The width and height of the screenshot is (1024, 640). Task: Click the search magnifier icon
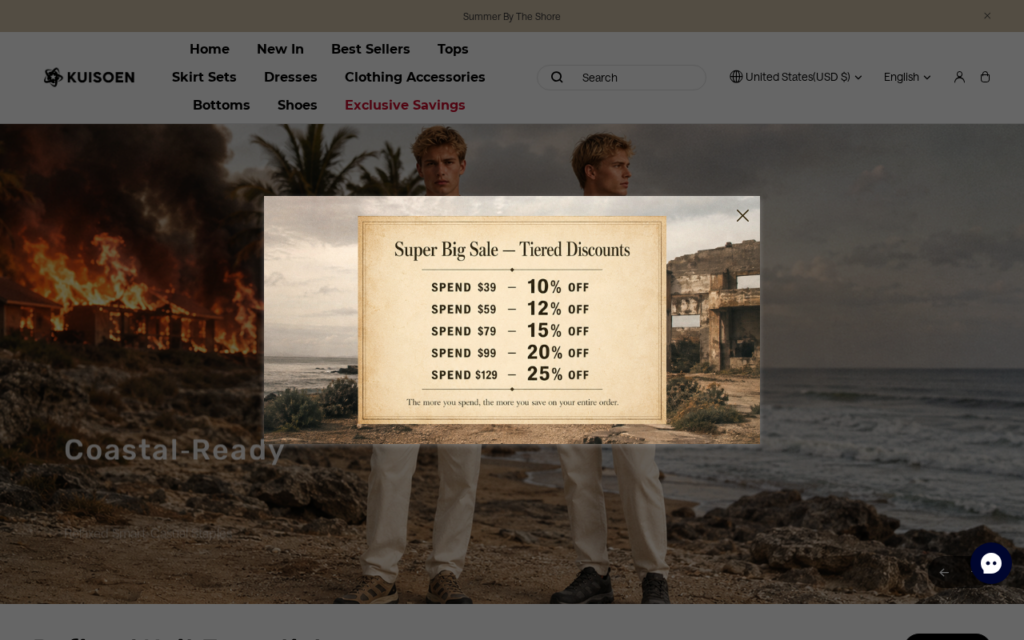click(556, 77)
